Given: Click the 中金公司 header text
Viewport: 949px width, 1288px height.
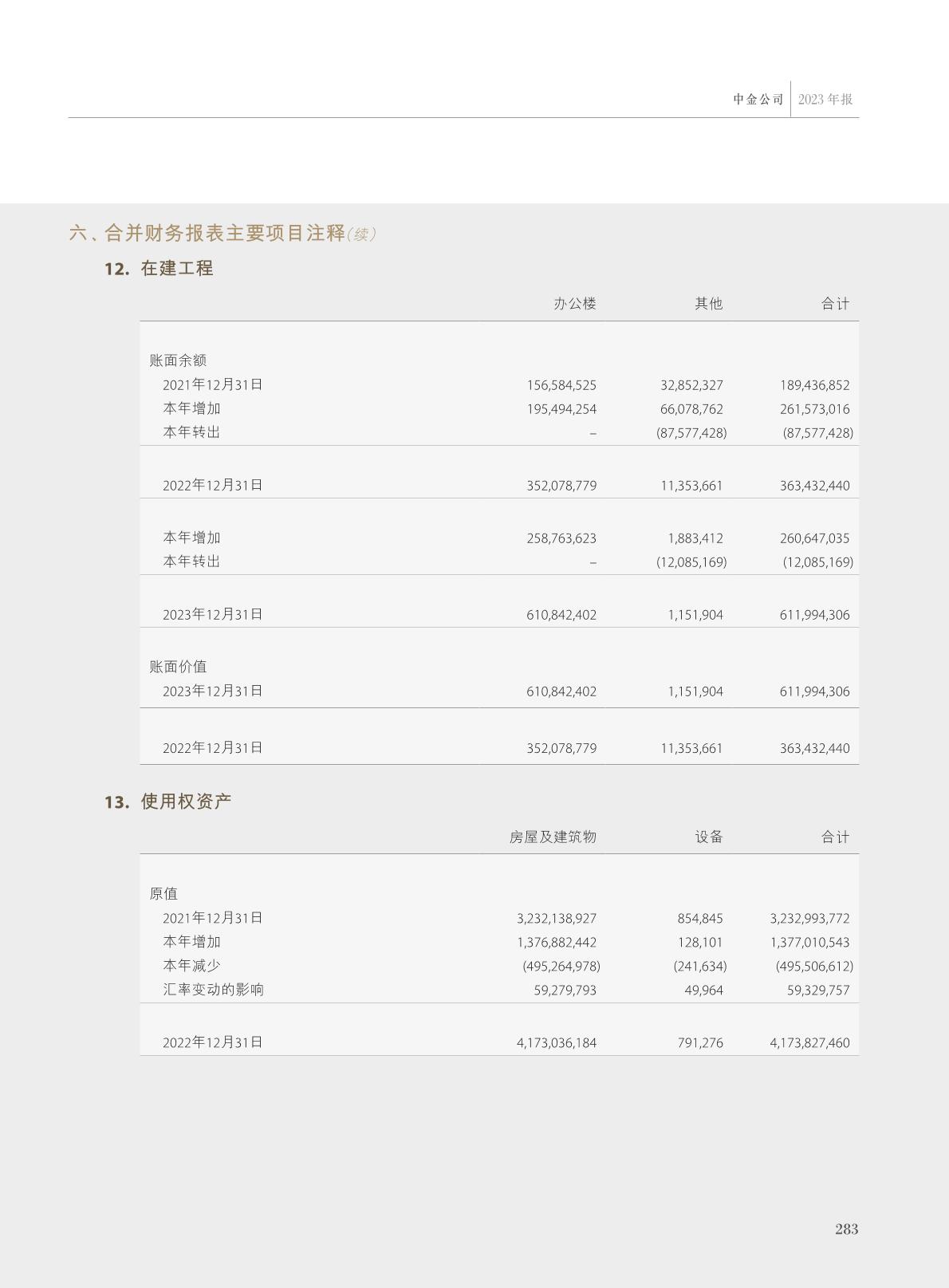Looking at the screenshot, I should (758, 100).
